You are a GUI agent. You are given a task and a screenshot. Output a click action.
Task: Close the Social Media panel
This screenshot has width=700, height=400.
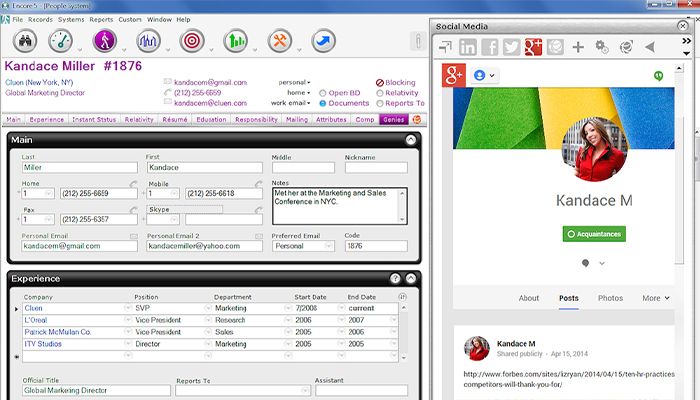(x=682, y=26)
